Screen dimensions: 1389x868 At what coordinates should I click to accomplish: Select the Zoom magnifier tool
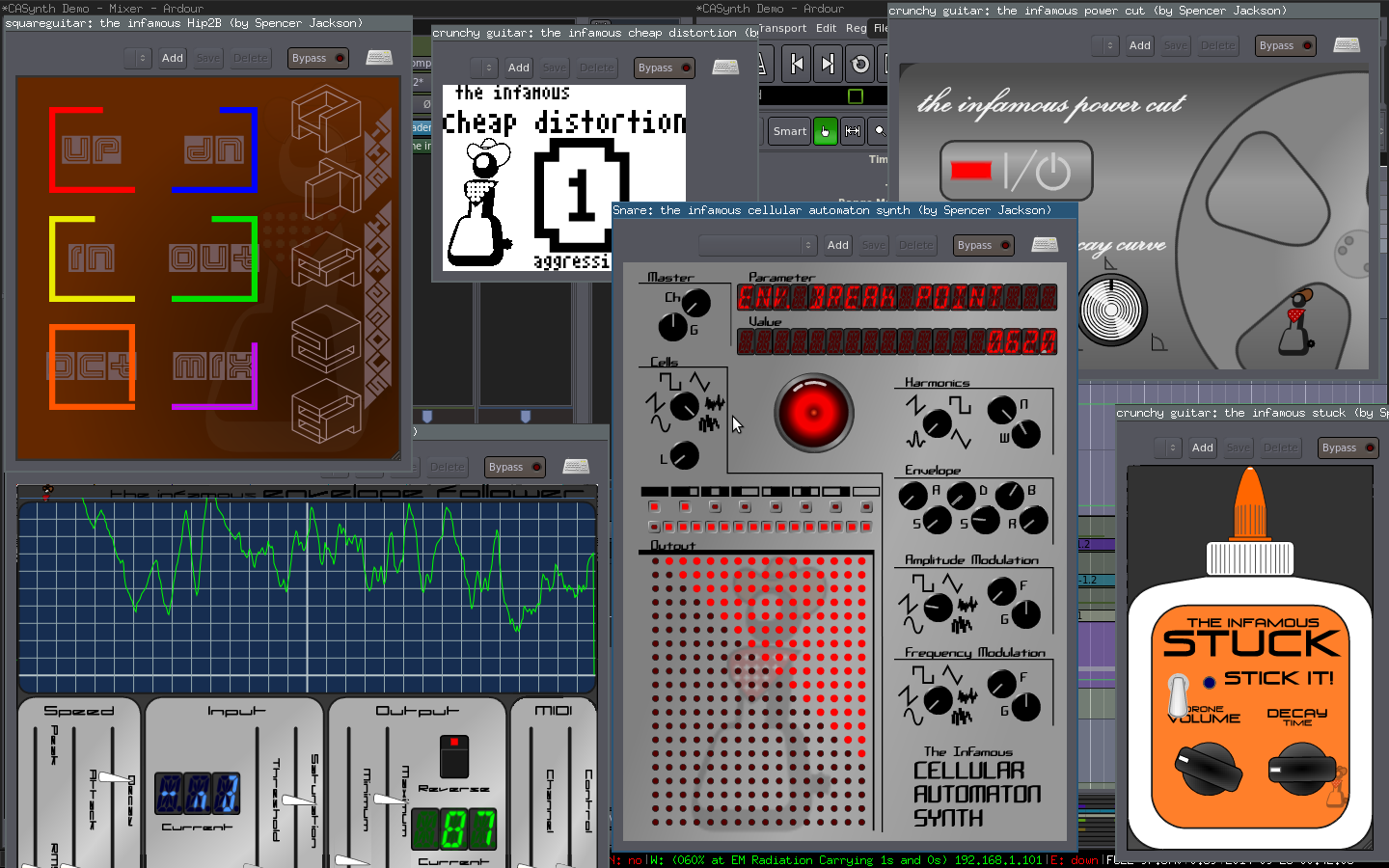click(878, 131)
